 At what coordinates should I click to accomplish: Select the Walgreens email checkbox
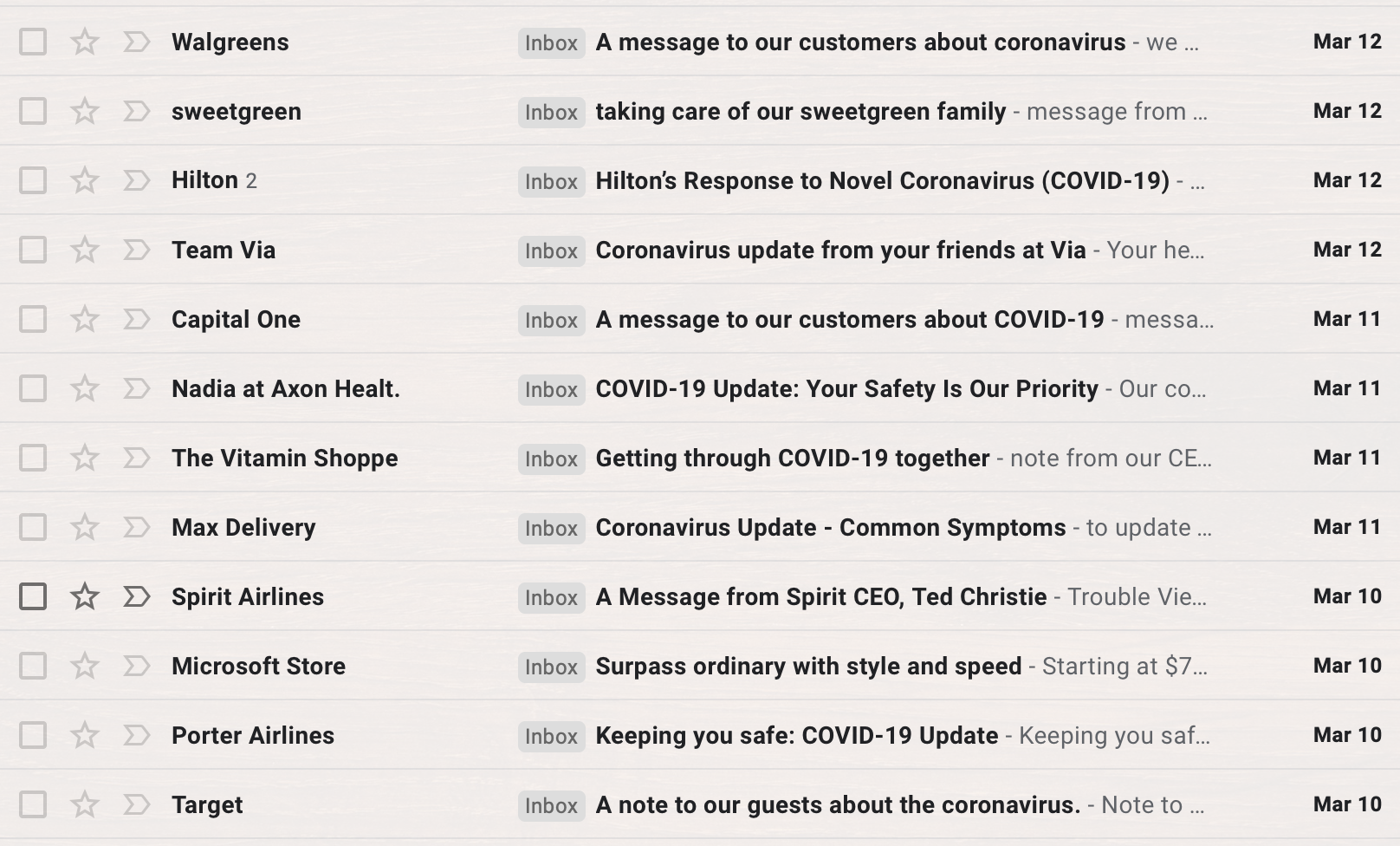pos(33,42)
